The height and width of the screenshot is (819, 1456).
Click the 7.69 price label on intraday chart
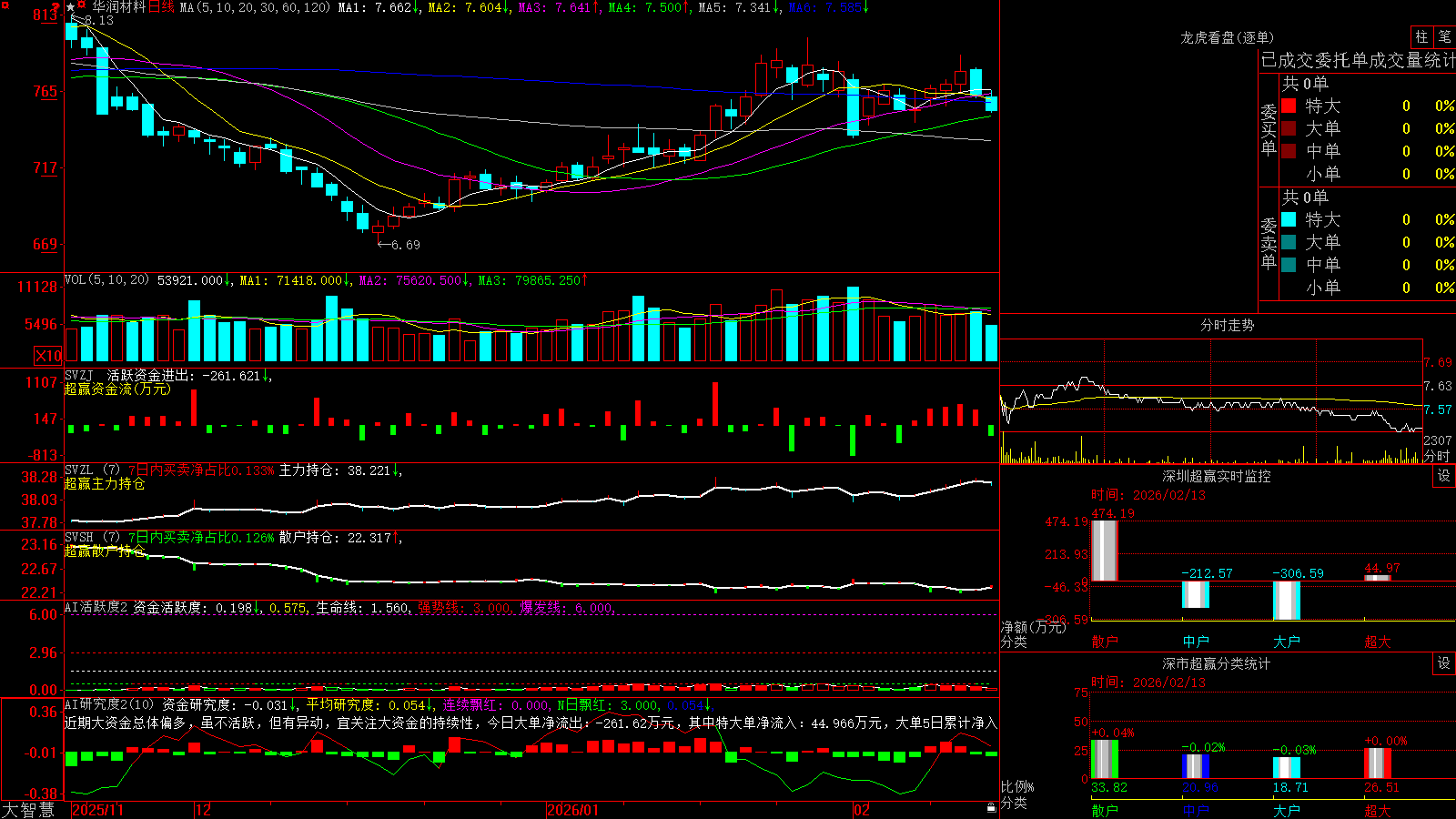pos(1438,362)
